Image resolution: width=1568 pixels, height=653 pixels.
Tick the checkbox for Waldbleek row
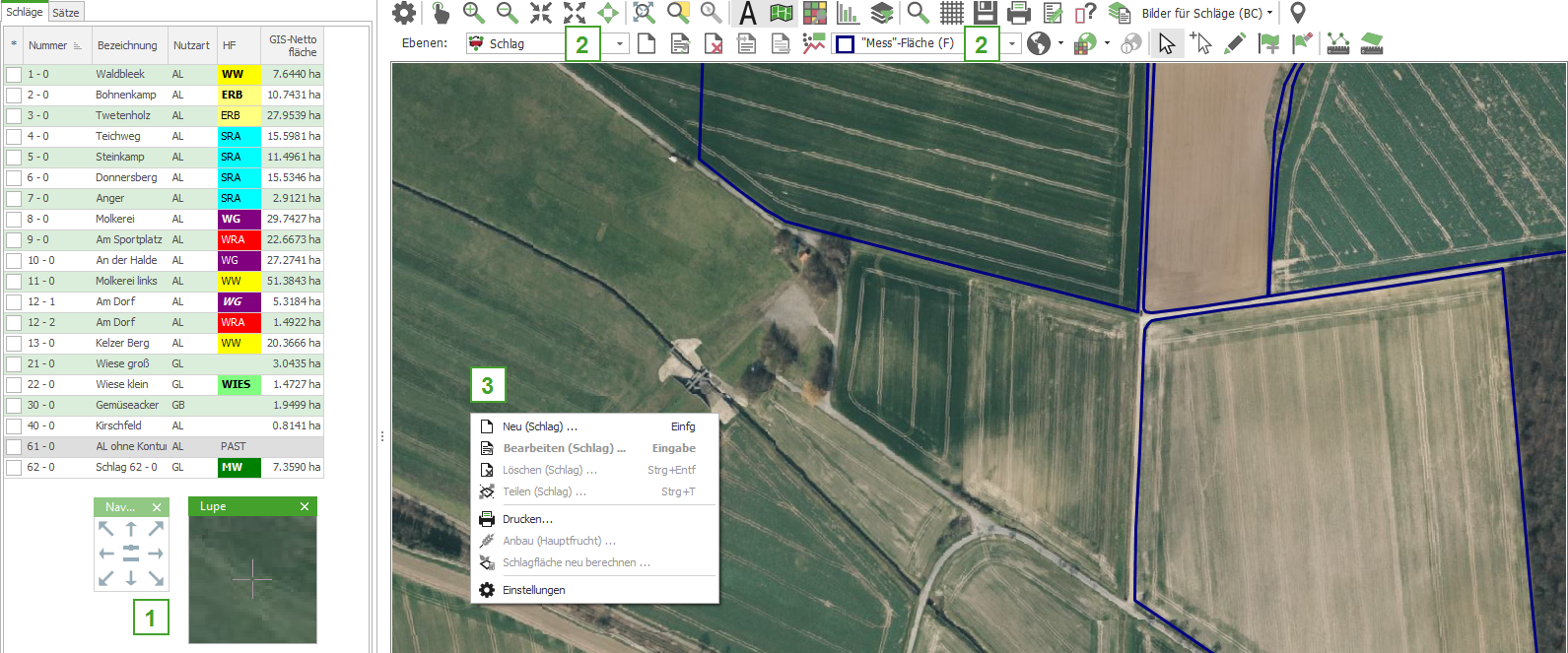[x=14, y=75]
